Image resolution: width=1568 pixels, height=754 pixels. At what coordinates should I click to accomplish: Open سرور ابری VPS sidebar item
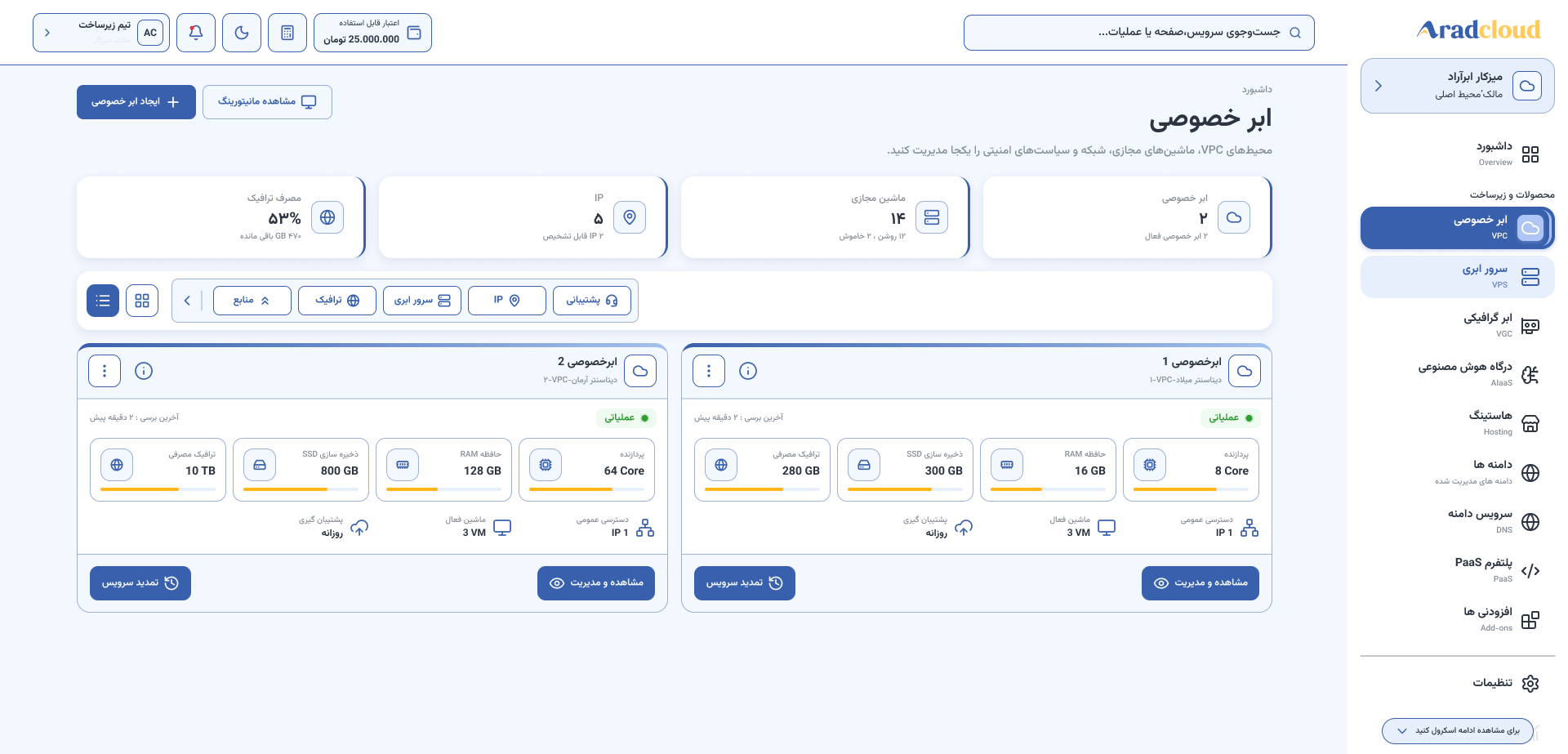[1457, 277]
